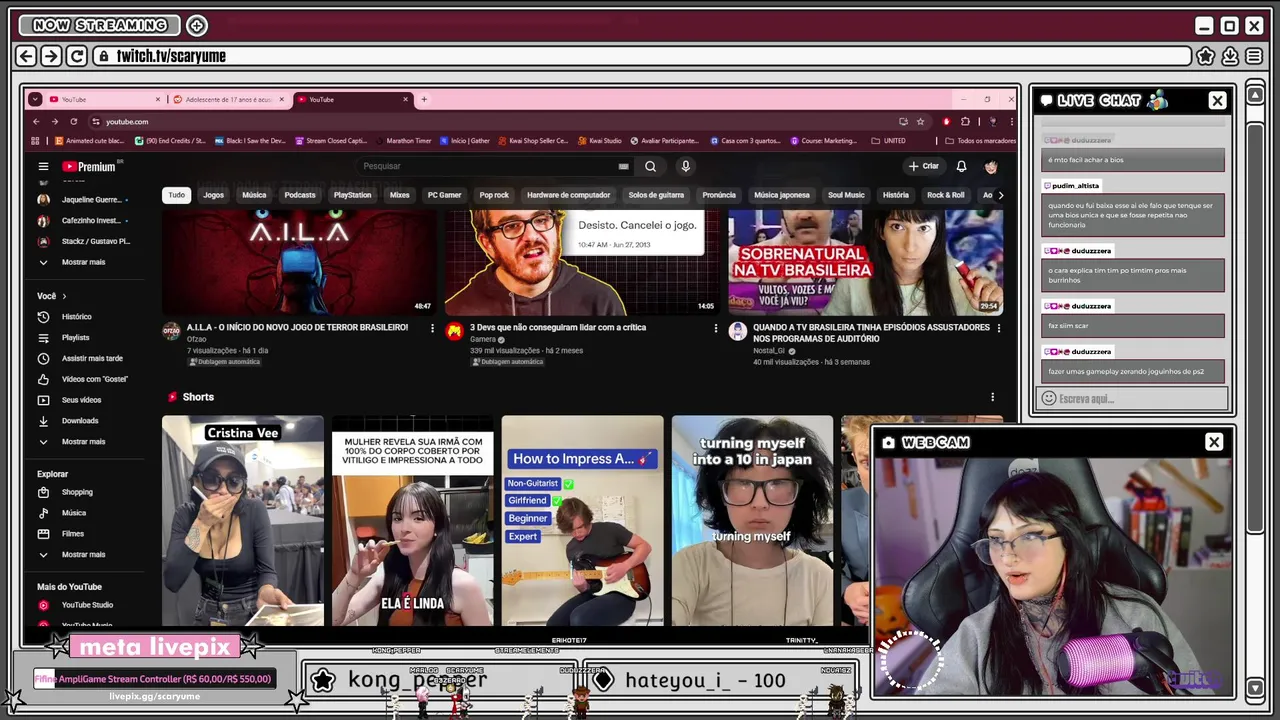Select the PlayStation filter chip
The height and width of the screenshot is (720, 1280).
pos(352,195)
